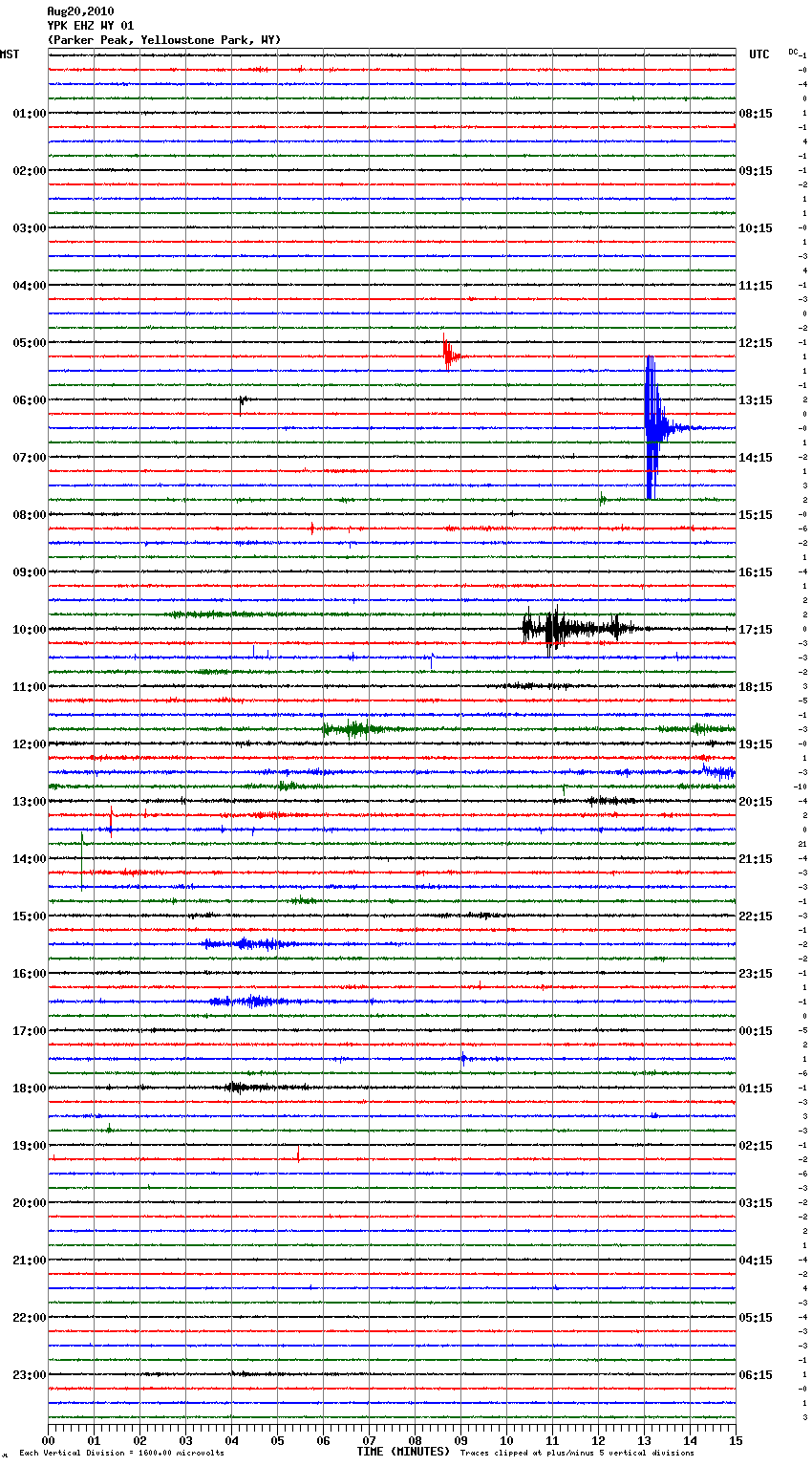Select the "04:00" MST row label
This screenshot has height=1466, width=812.
(29, 286)
